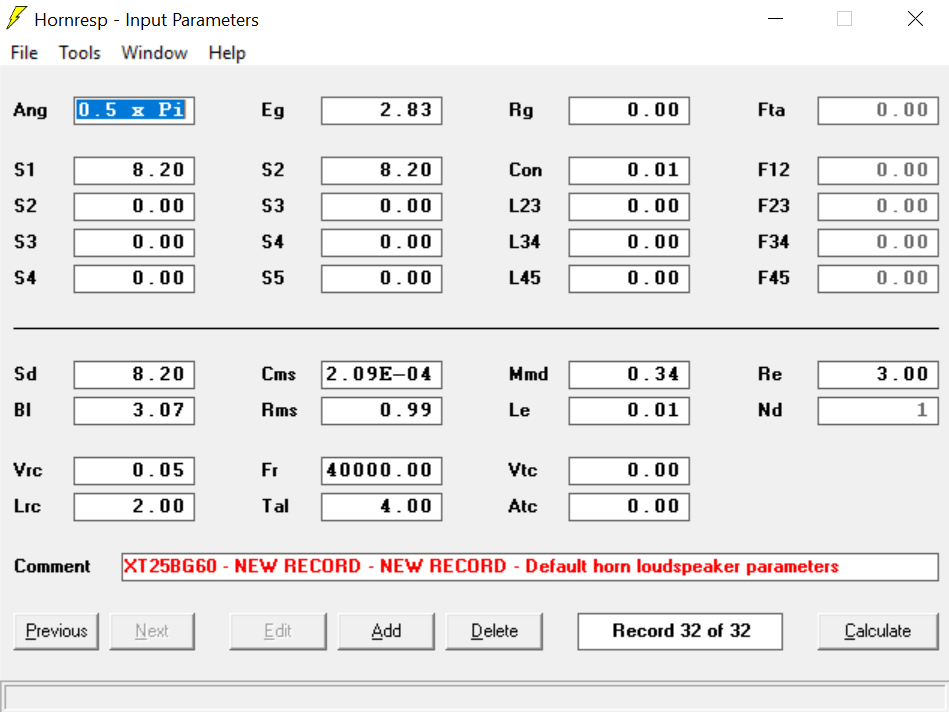Viewport: 949px width, 712px height.
Task: Click the Con field showing 0.01
Action: point(629,171)
